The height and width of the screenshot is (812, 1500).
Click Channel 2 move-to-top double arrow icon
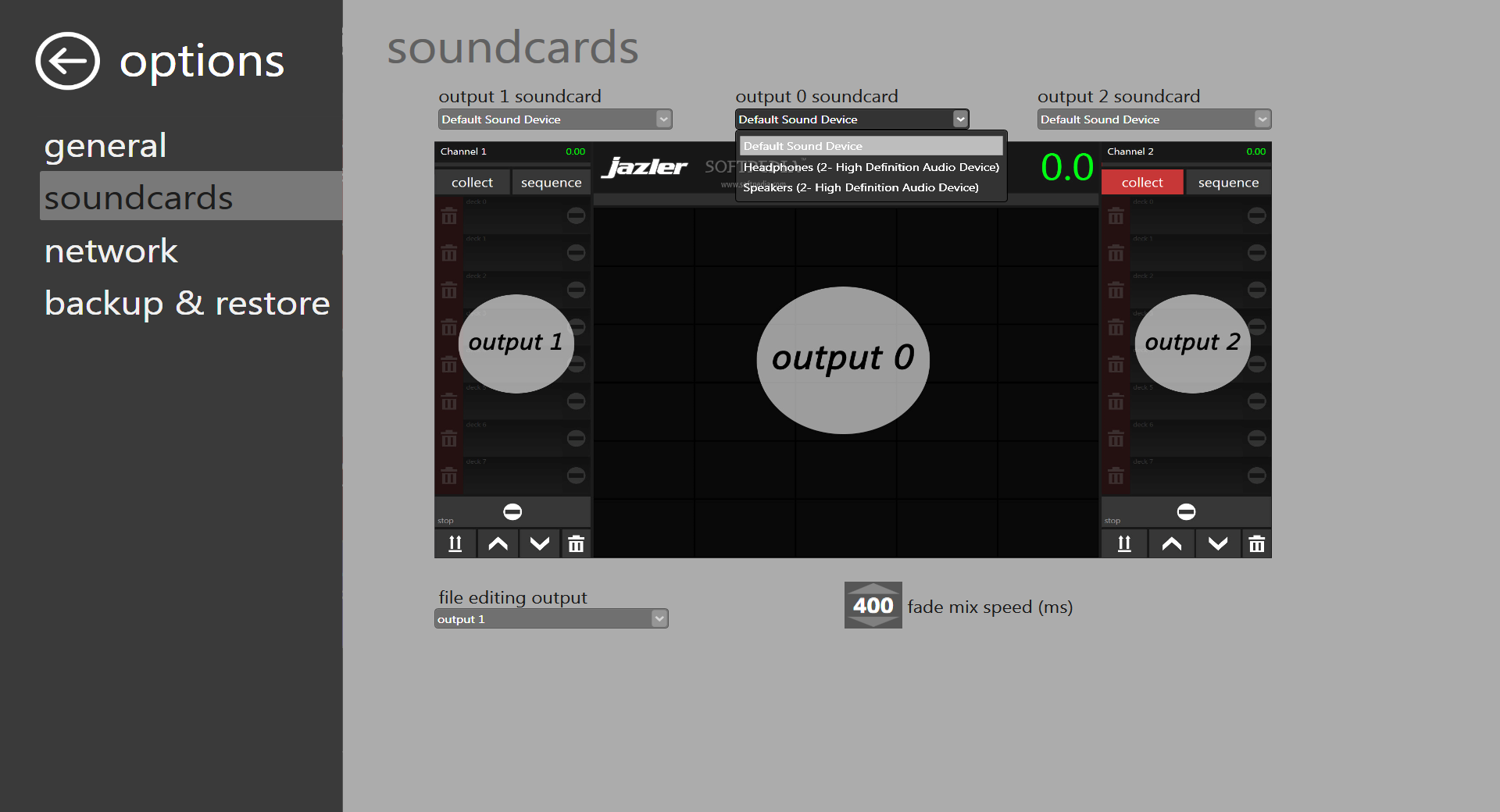(x=1124, y=543)
